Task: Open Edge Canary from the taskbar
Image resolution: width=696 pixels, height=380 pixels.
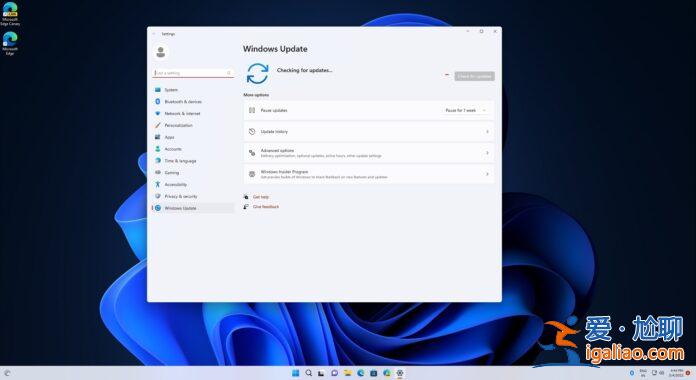Action: point(387,373)
